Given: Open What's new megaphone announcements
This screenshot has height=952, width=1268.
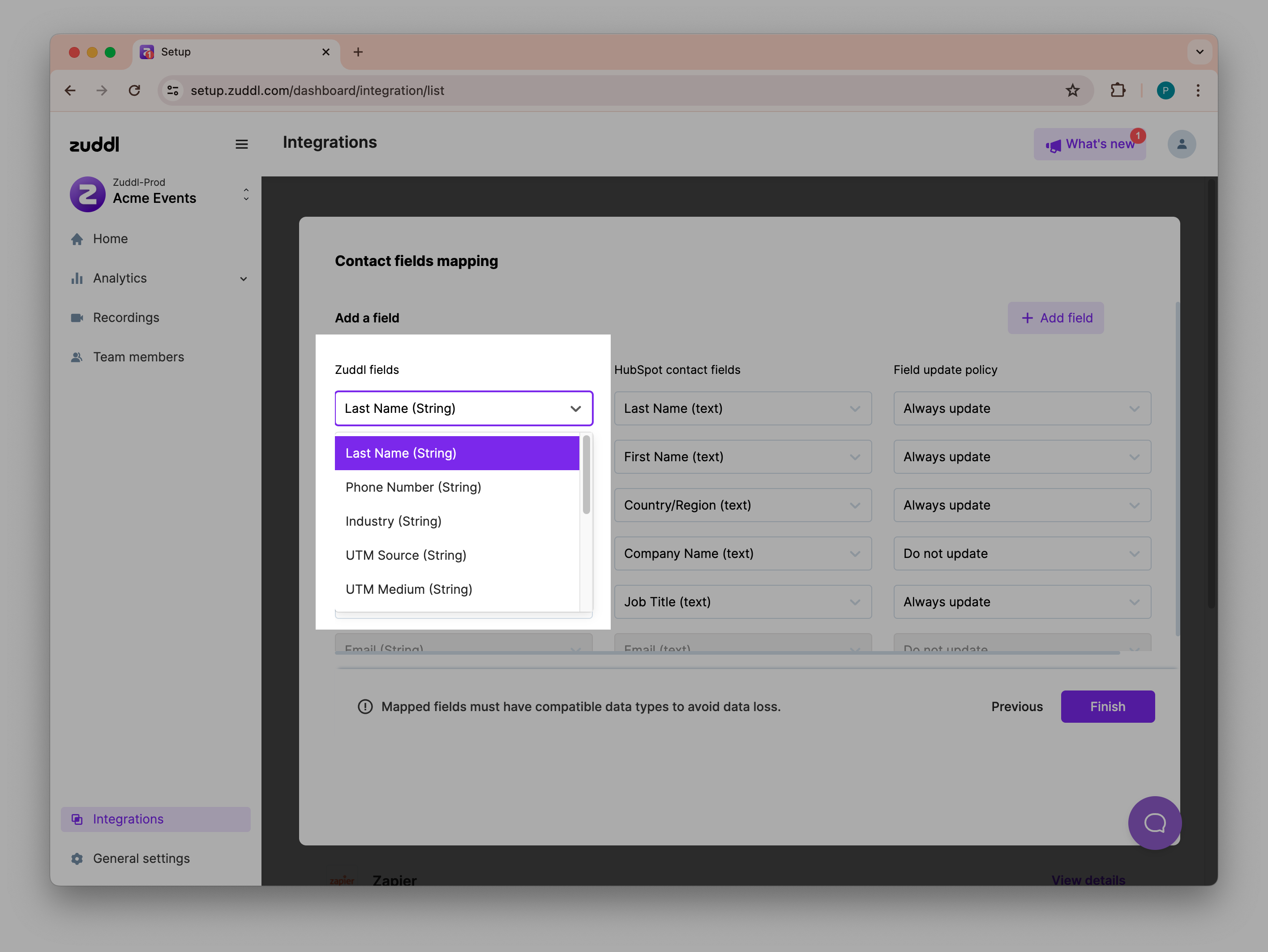Looking at the screenshot, I should [x=1089, y=145].
